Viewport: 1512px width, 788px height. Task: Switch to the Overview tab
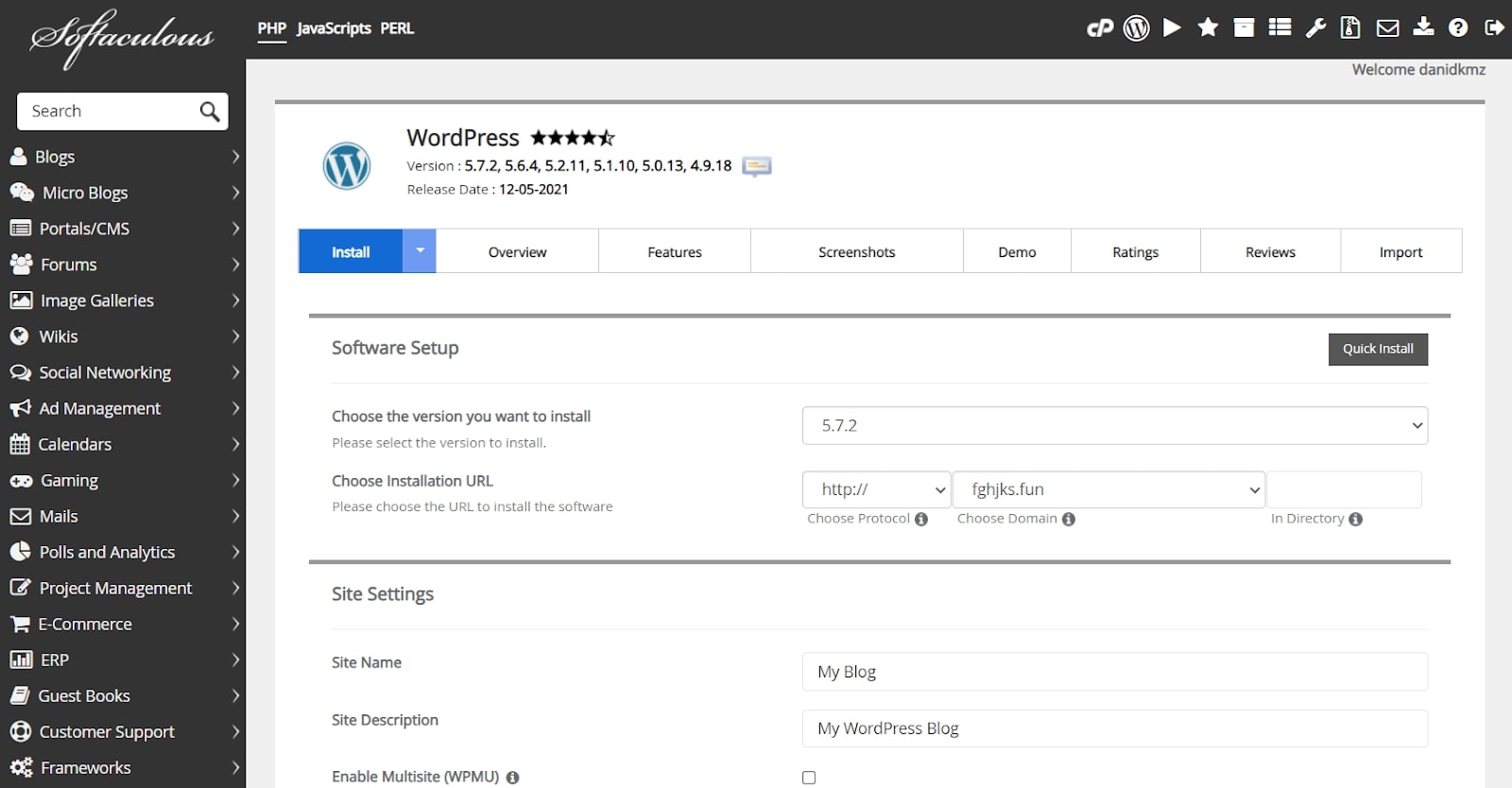518,251
